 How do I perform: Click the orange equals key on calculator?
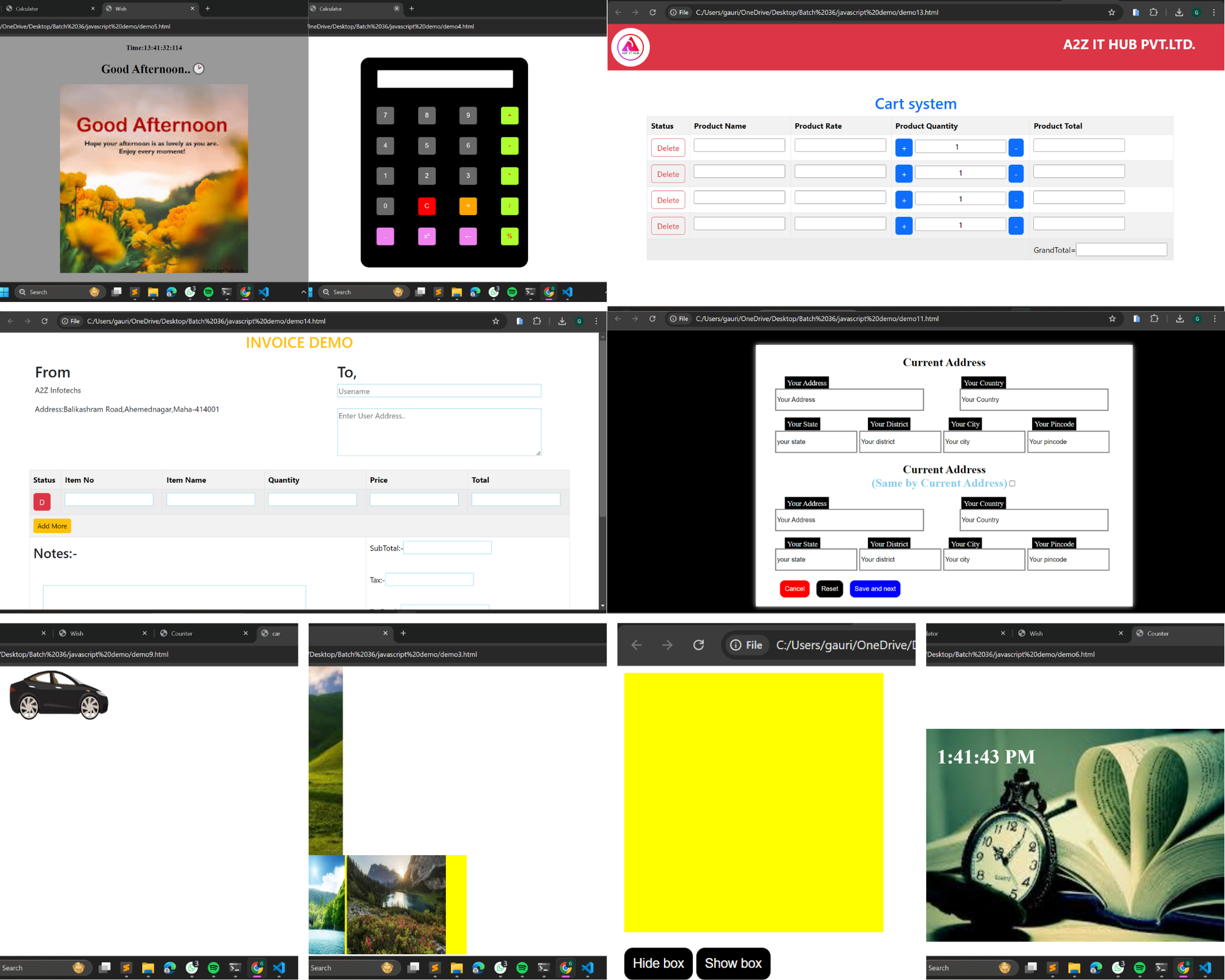[x=468, y=206]
